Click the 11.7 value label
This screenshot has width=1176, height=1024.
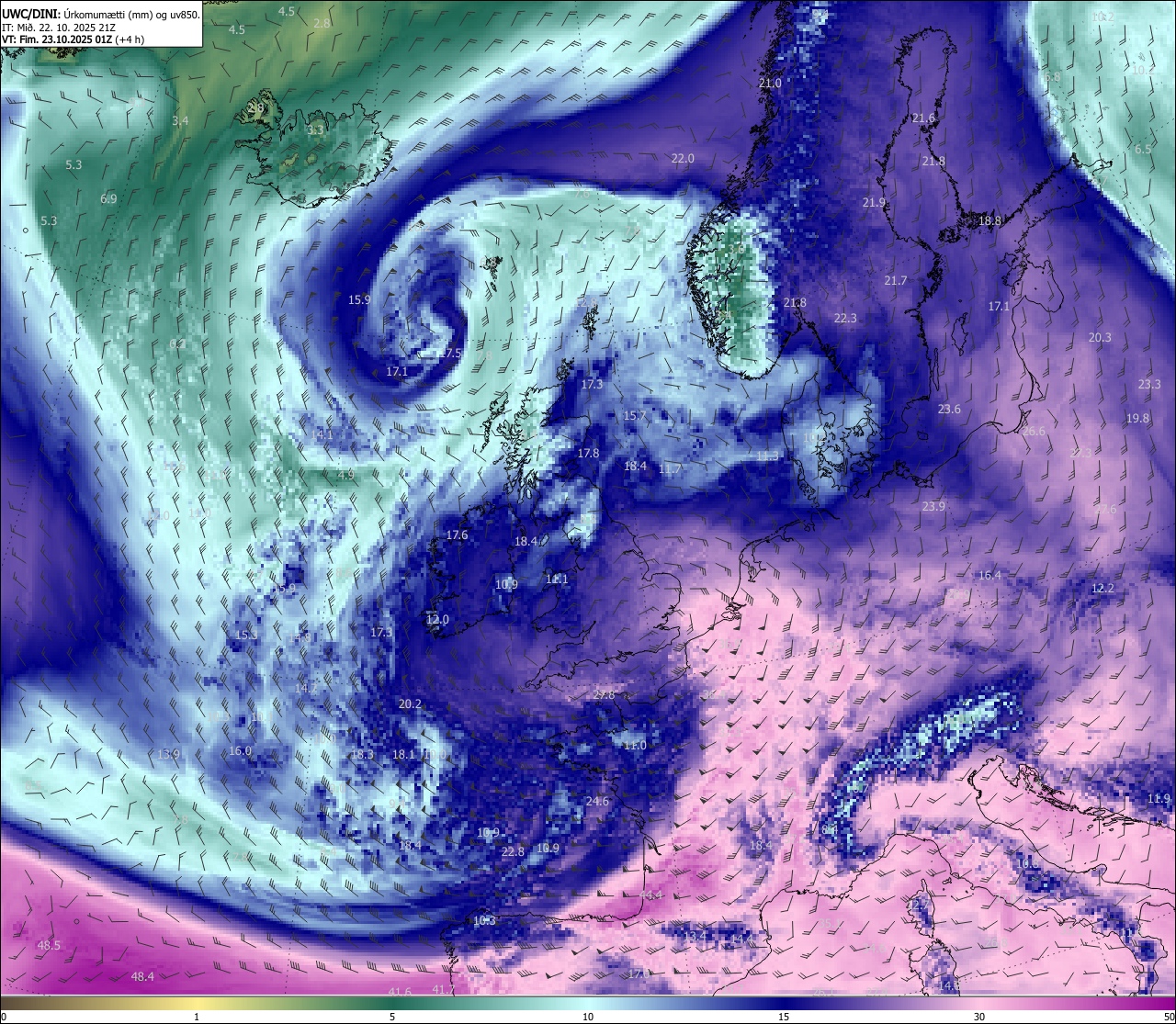(671, 468)
